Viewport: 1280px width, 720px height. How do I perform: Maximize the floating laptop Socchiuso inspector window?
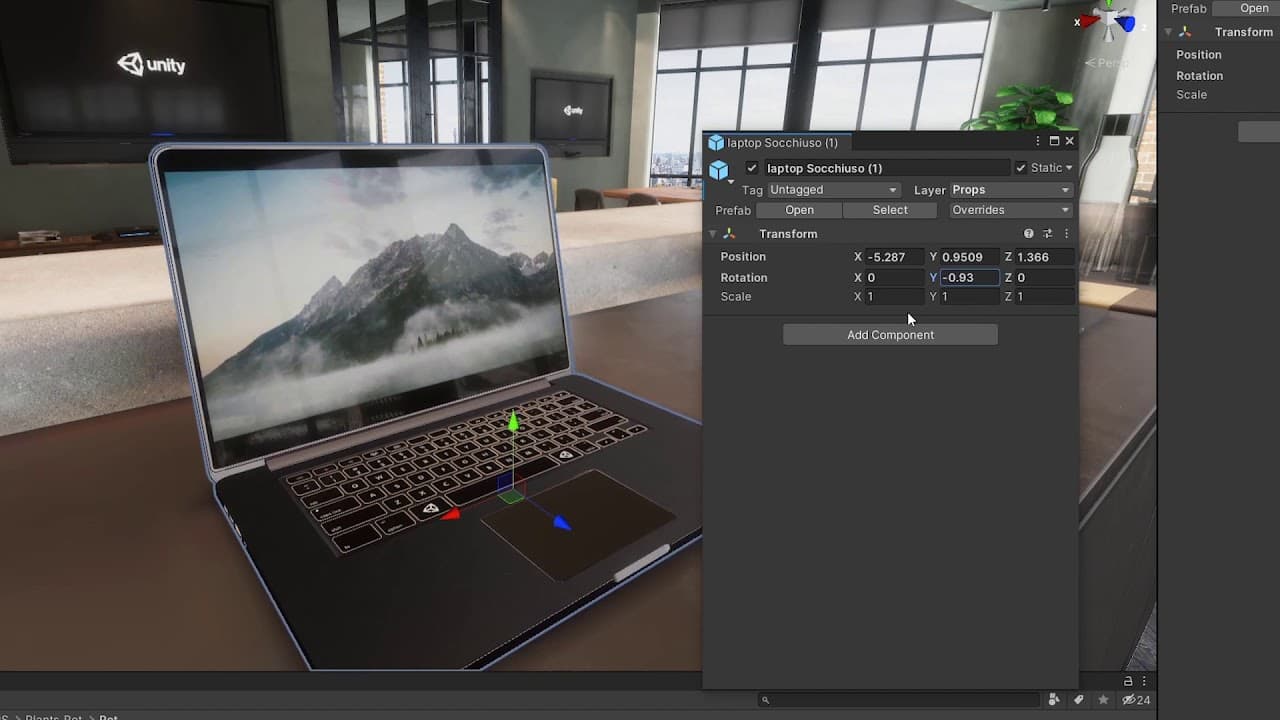pyautogui.click(x=1054, y=142)
